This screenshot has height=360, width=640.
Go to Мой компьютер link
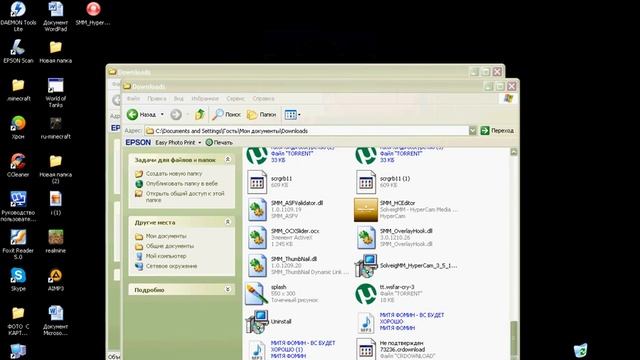point(166,256)
